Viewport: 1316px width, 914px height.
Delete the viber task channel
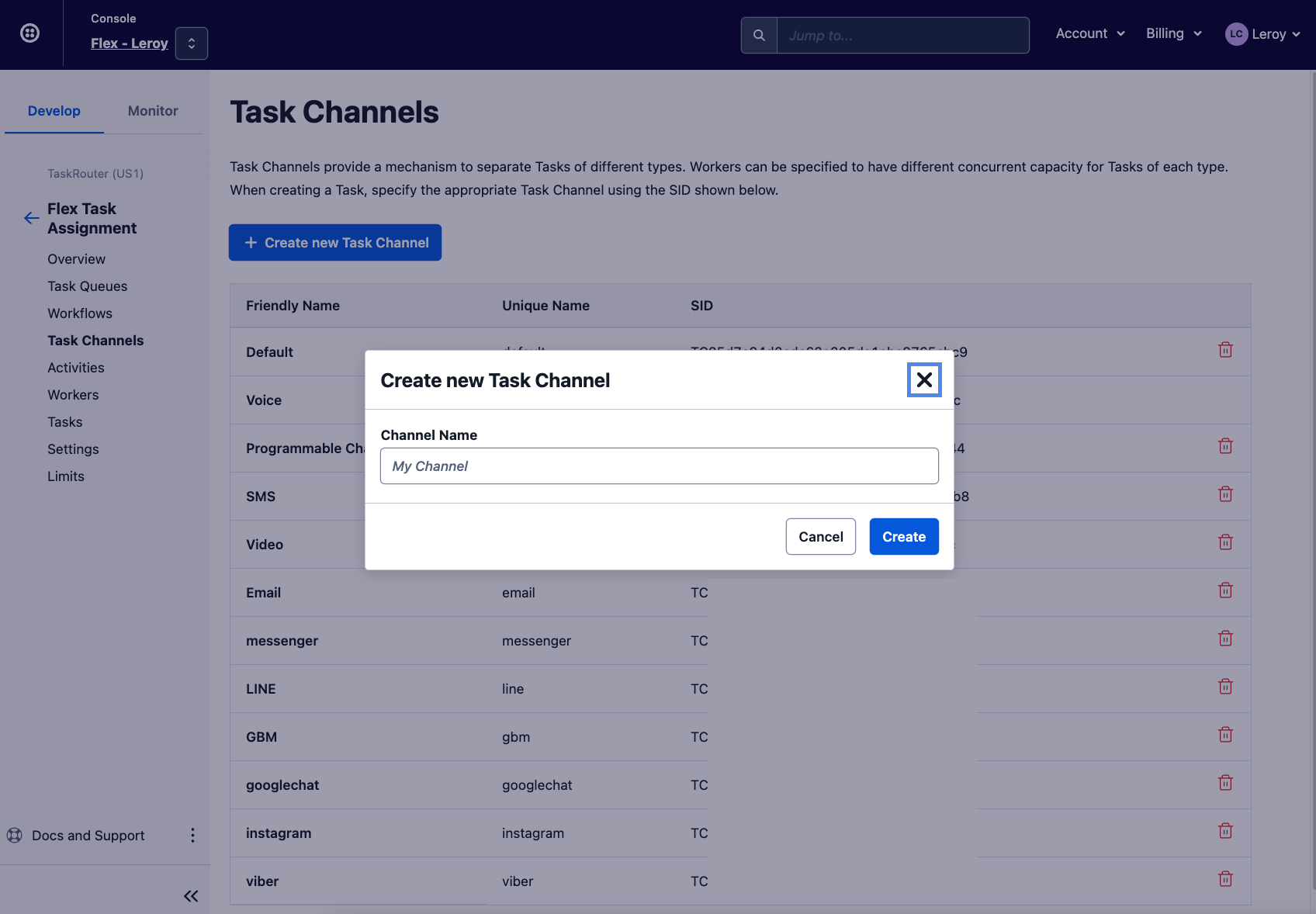point(1225,879)
